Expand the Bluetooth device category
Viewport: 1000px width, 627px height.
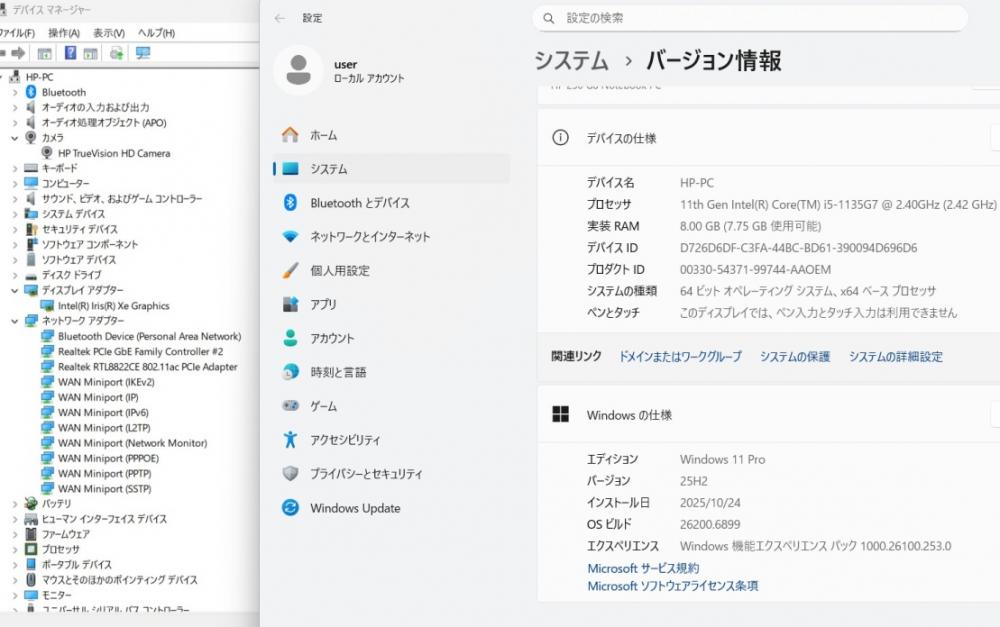(x=15, y=92)
